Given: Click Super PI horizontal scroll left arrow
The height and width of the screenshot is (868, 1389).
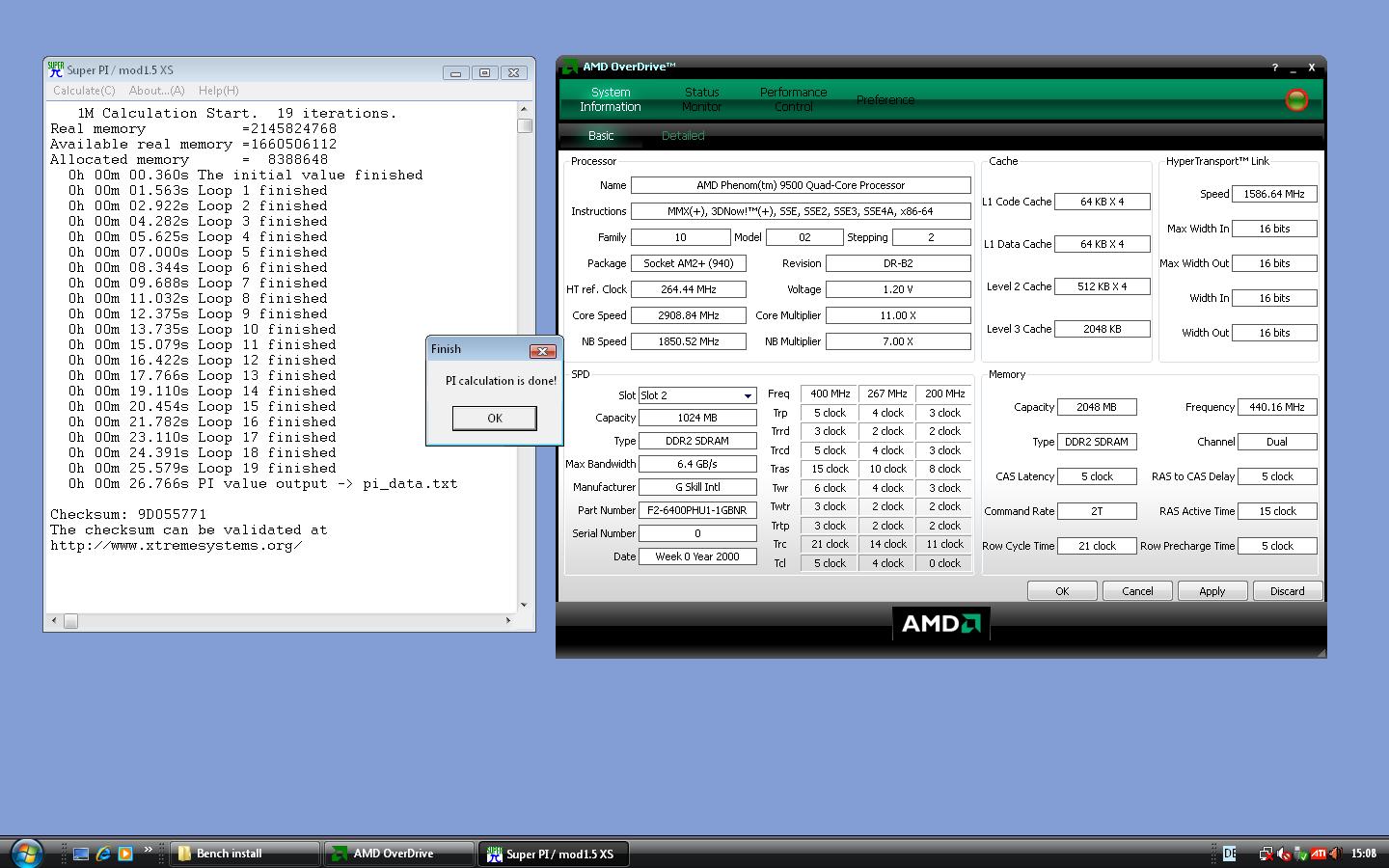Looking at the screenshot, I should click(x=54, y=621).
